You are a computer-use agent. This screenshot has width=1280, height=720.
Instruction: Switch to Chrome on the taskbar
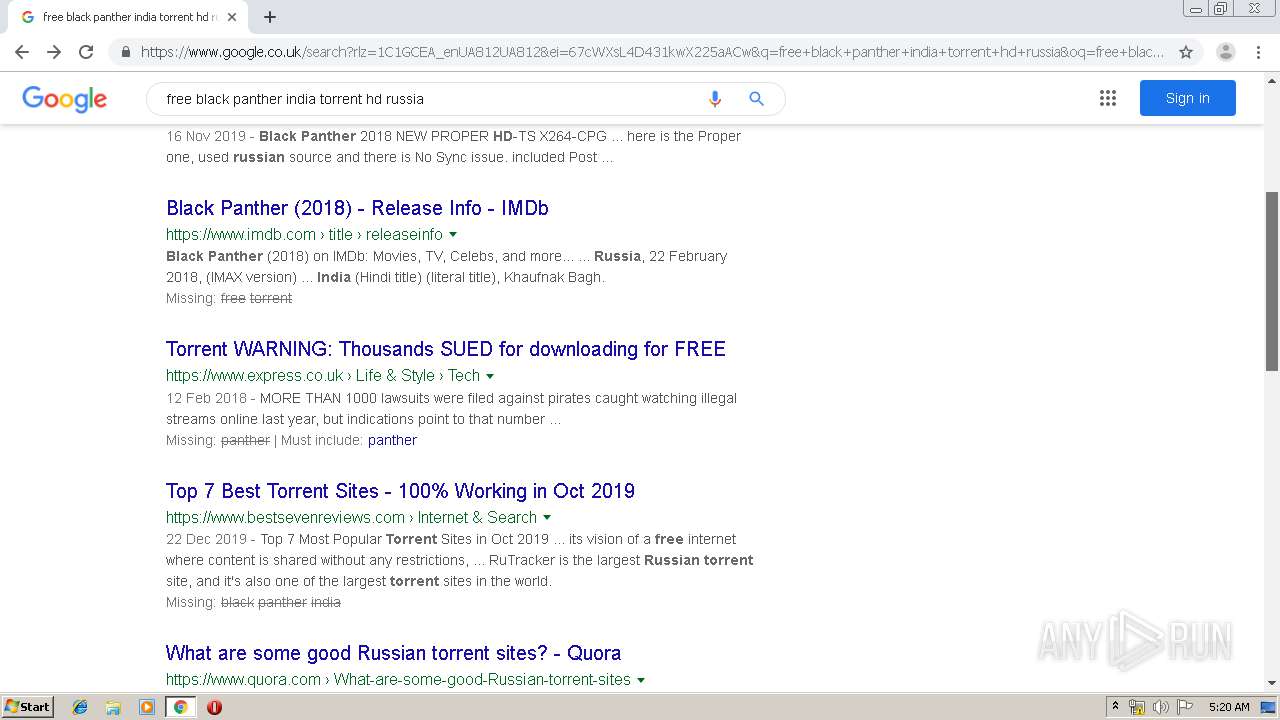(x=180, y=707)
